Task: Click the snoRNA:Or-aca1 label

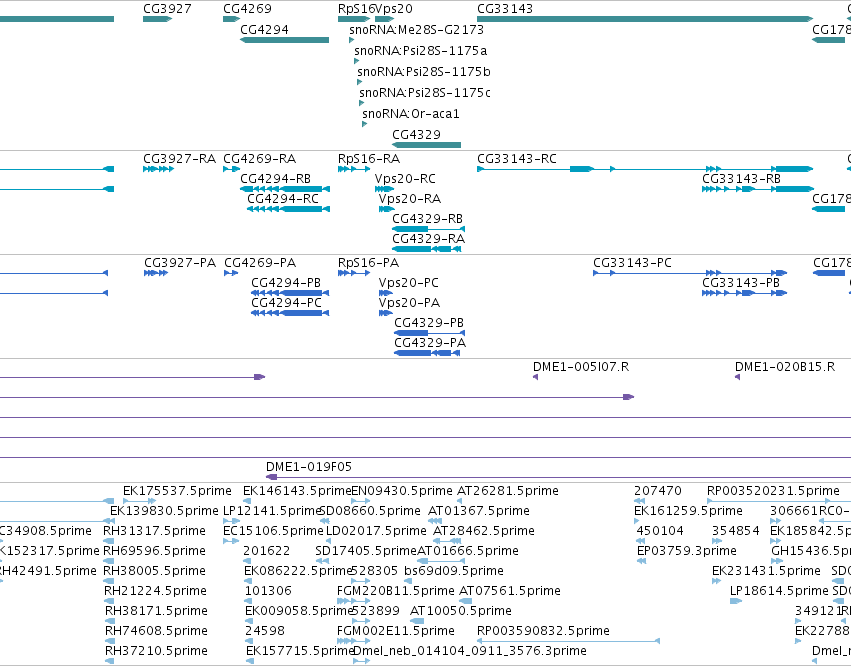Action: coord(411,114)
